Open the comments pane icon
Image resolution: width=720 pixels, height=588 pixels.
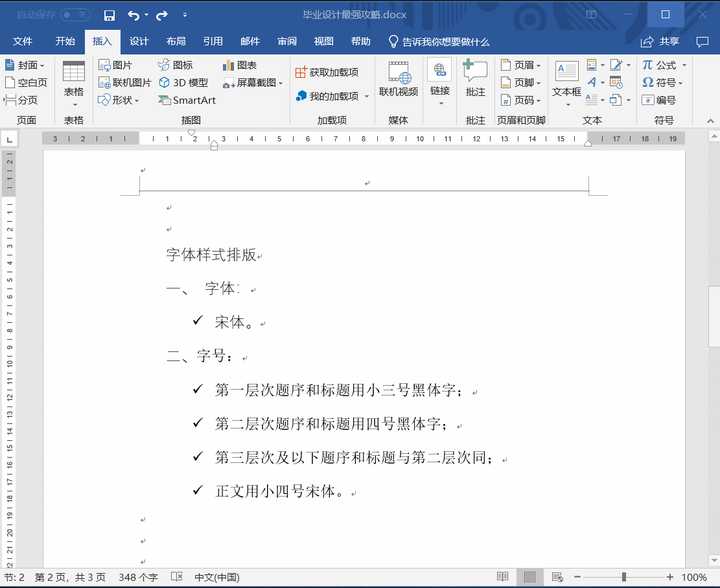[x=702, y=42]
